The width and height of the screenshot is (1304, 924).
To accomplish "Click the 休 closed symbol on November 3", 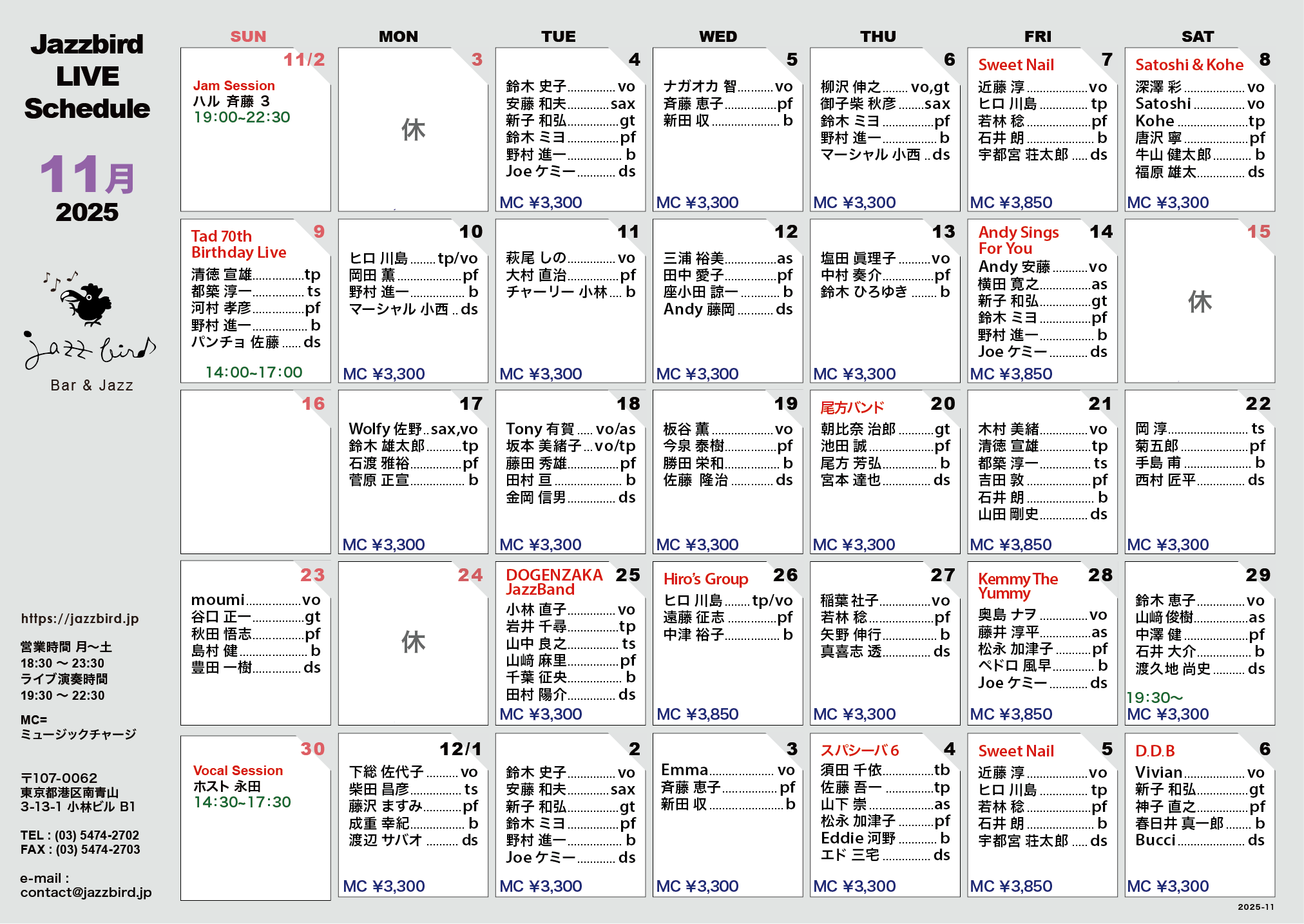I will pos(413,130).
